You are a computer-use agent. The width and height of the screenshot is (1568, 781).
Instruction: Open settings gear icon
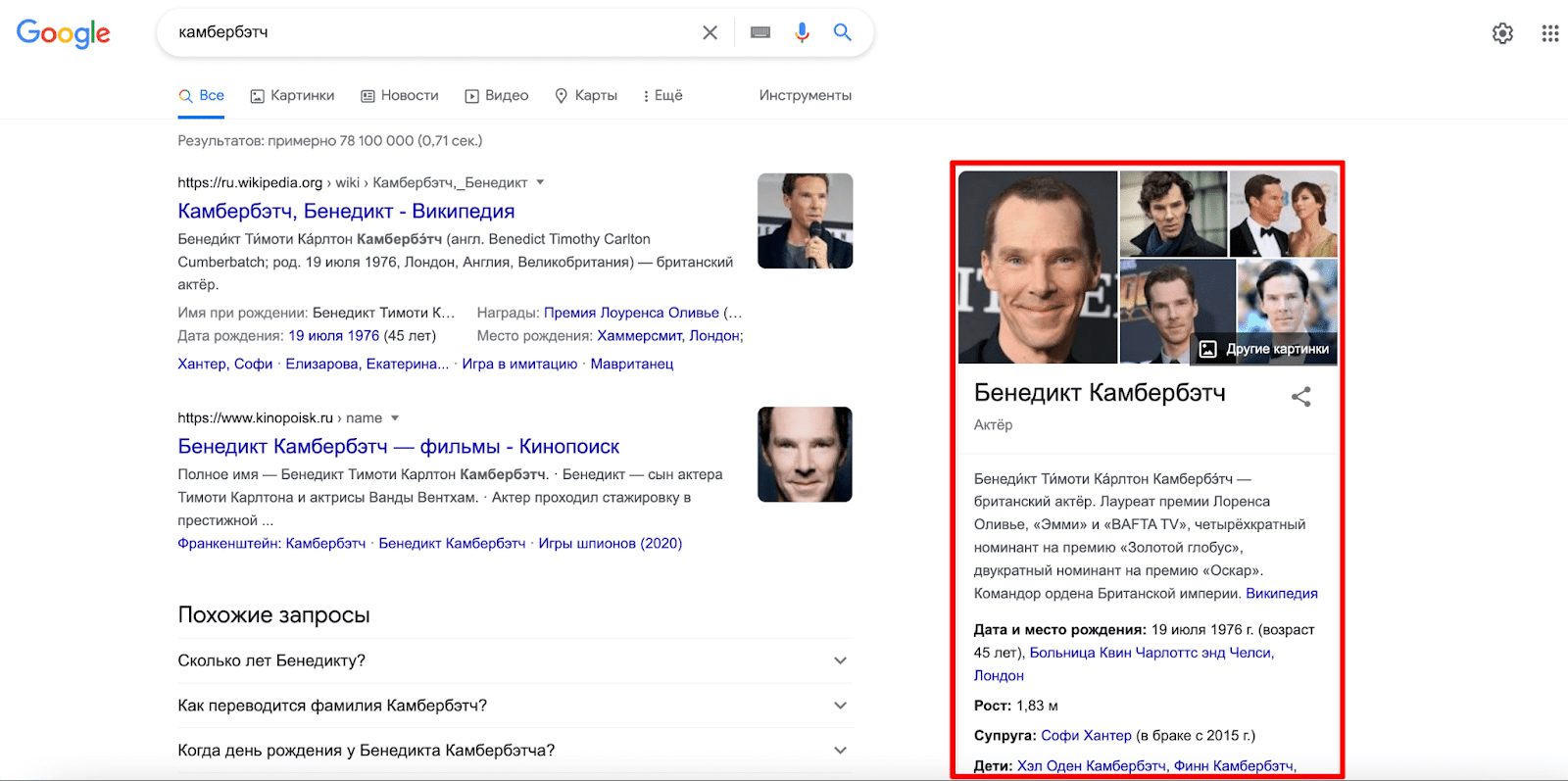click(1502, 33)
